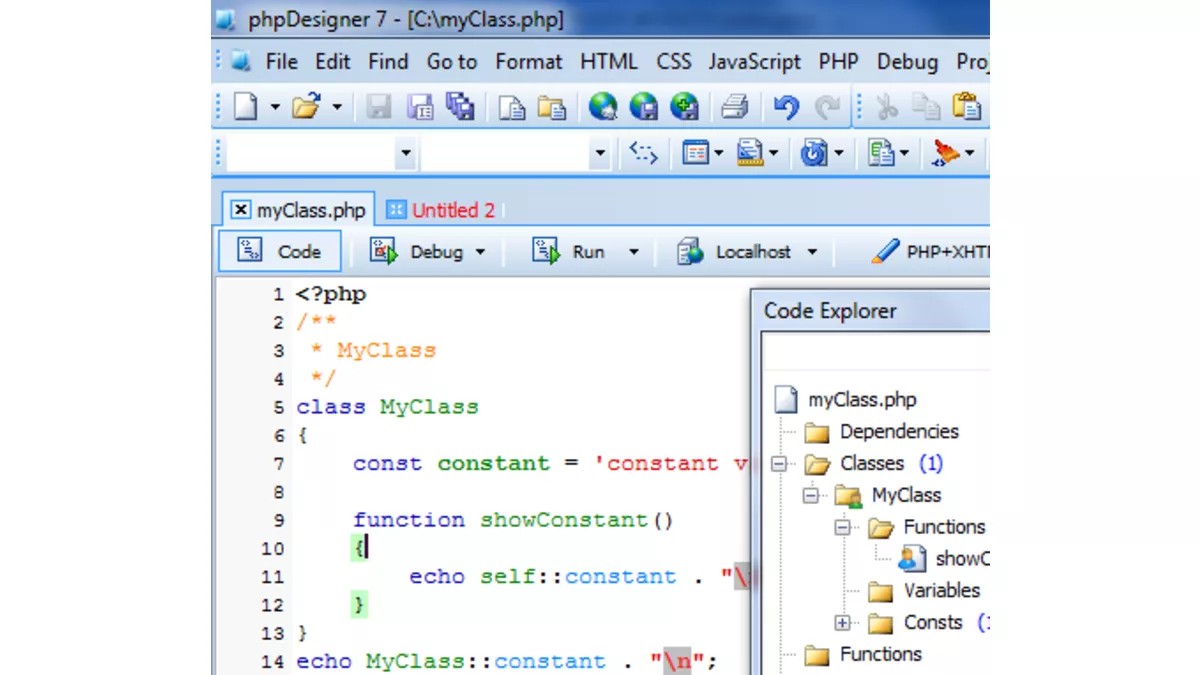1200x675 pixels.
Task: Undo the last edit
Action: pos(786,106)
